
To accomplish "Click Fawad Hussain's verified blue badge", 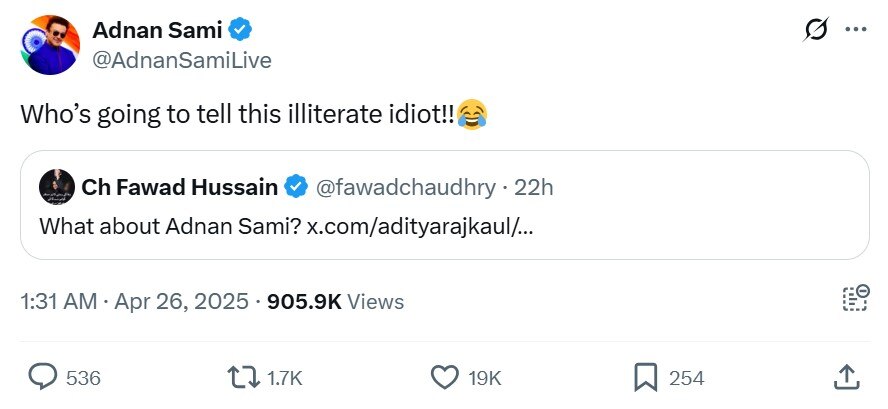I will tap(296, 187).
